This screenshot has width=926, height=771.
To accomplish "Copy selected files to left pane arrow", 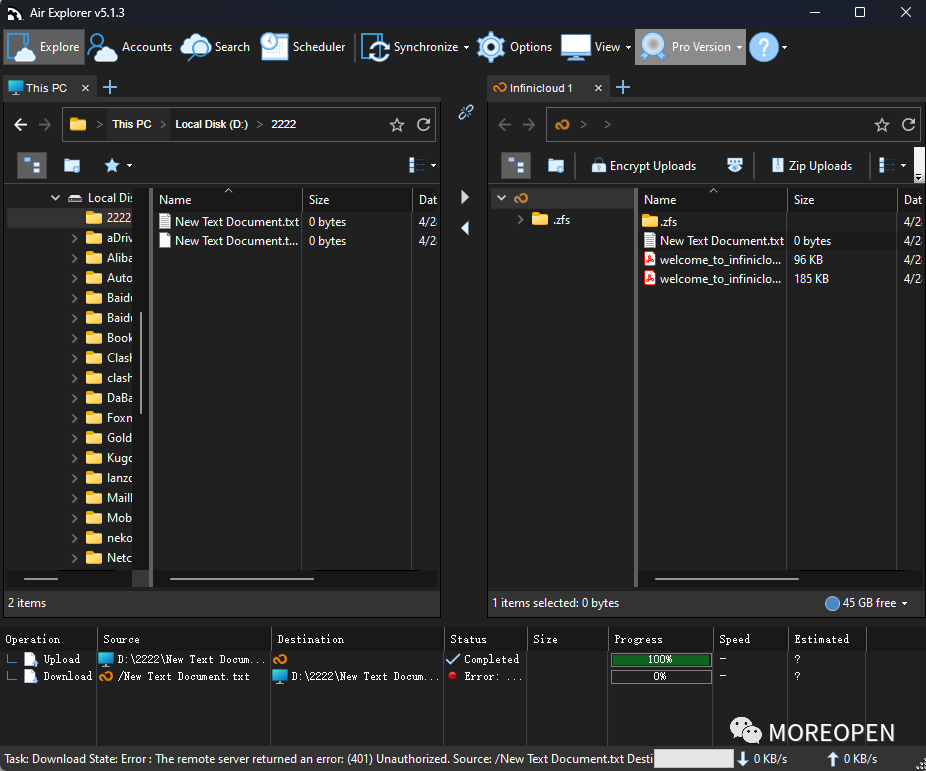I will coord(465,228).
